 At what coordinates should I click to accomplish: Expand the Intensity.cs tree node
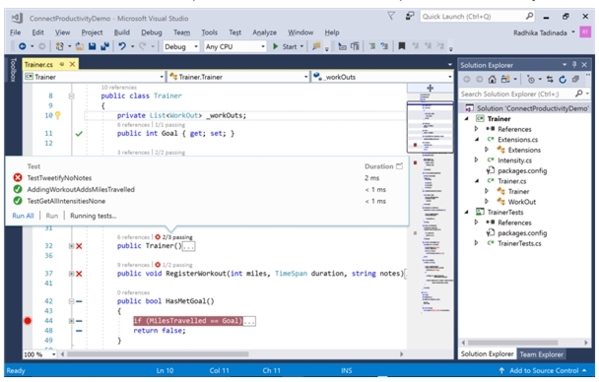click(x=476, y=160)
